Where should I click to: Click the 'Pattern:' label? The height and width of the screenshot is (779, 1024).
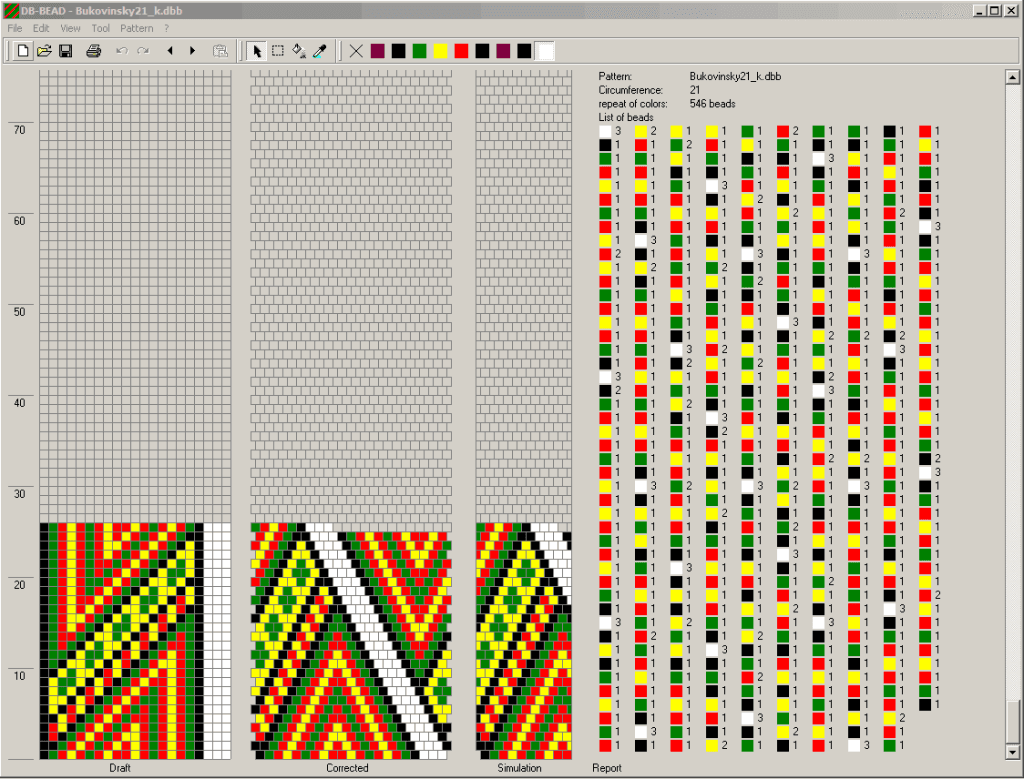point(615,76)
